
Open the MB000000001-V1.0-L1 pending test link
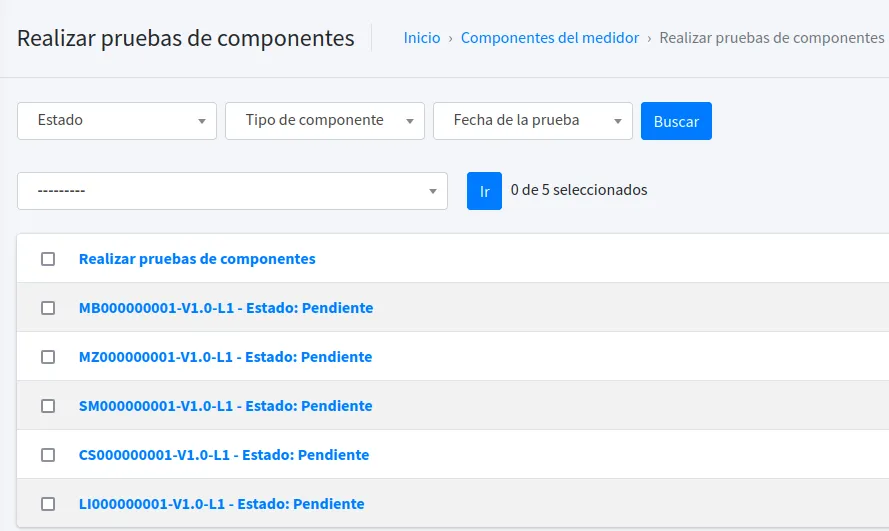(226, 308)
